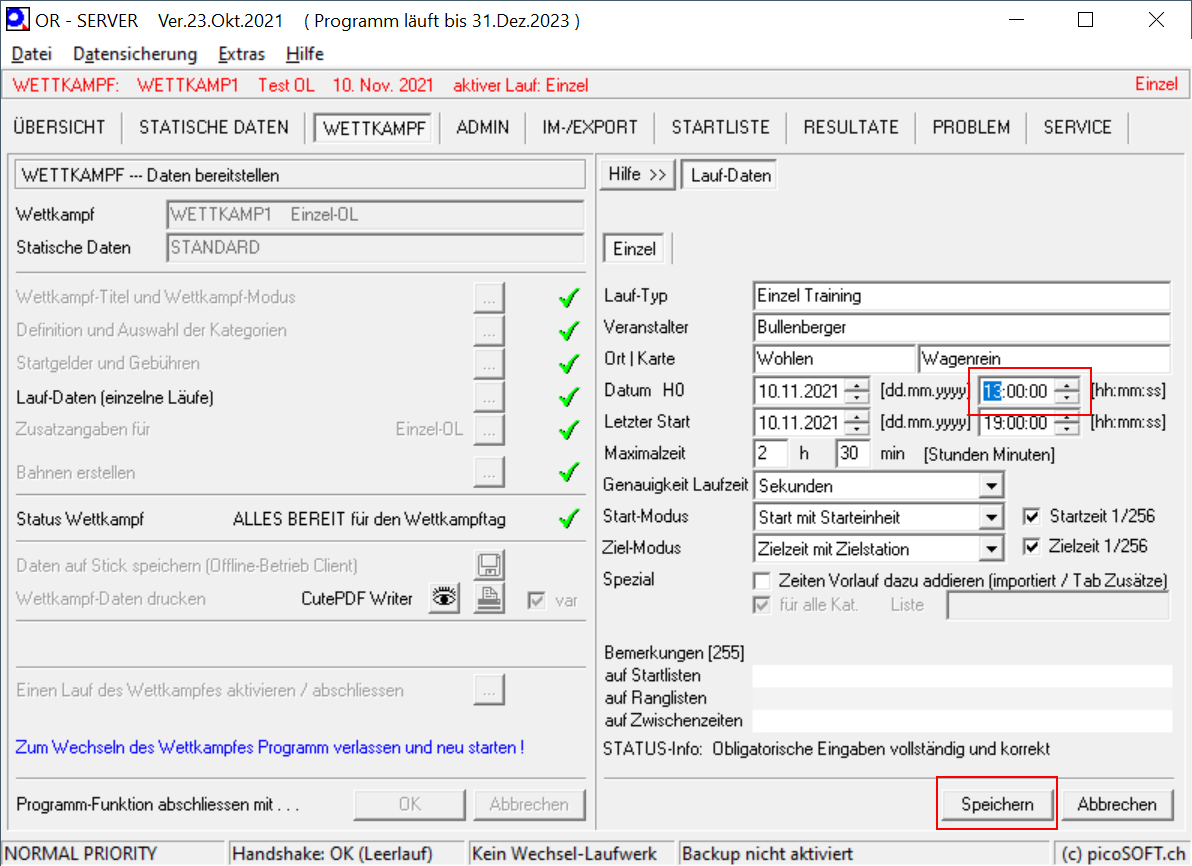The image size is (1192, 866).
Task: Click the eye preview icon beside CutePDF Writer
Action: tap(444, 599)
